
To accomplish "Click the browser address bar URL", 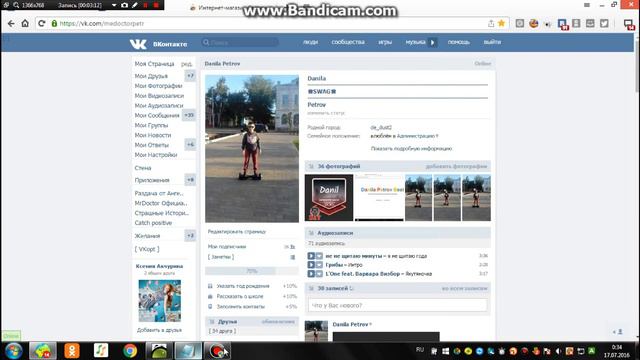I will [102, 23].
